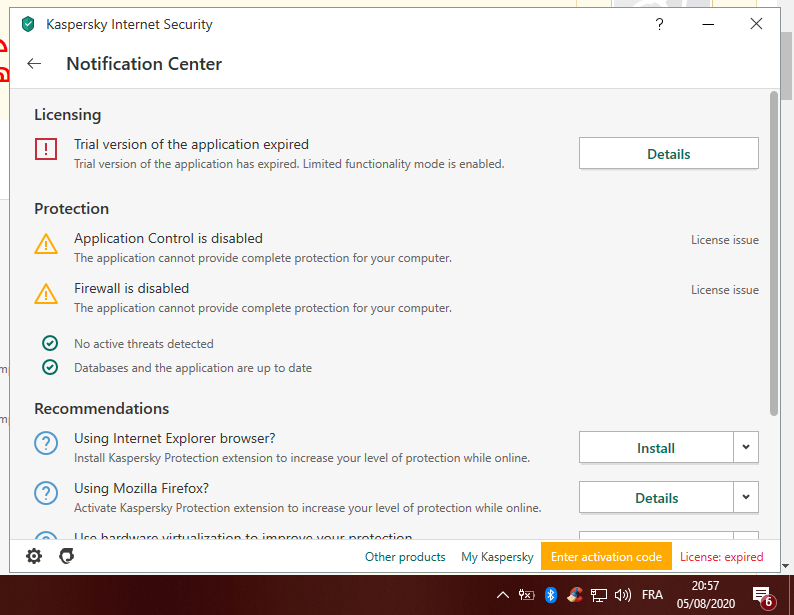Open the volume speaker tray icon
The image size is (794, 615).
tap(622, 595)
